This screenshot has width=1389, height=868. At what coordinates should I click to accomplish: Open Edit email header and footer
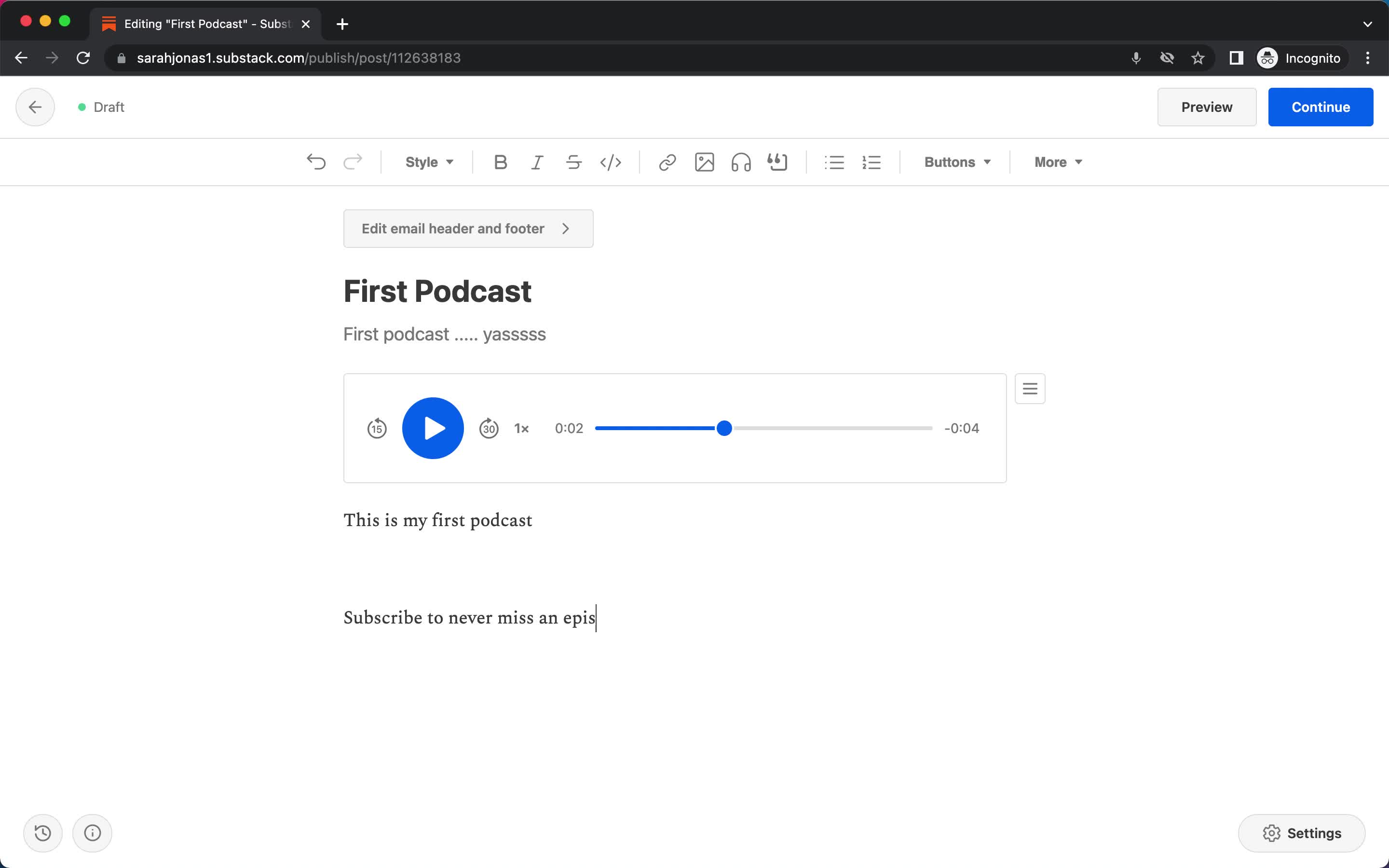click(x=467, y=228)
